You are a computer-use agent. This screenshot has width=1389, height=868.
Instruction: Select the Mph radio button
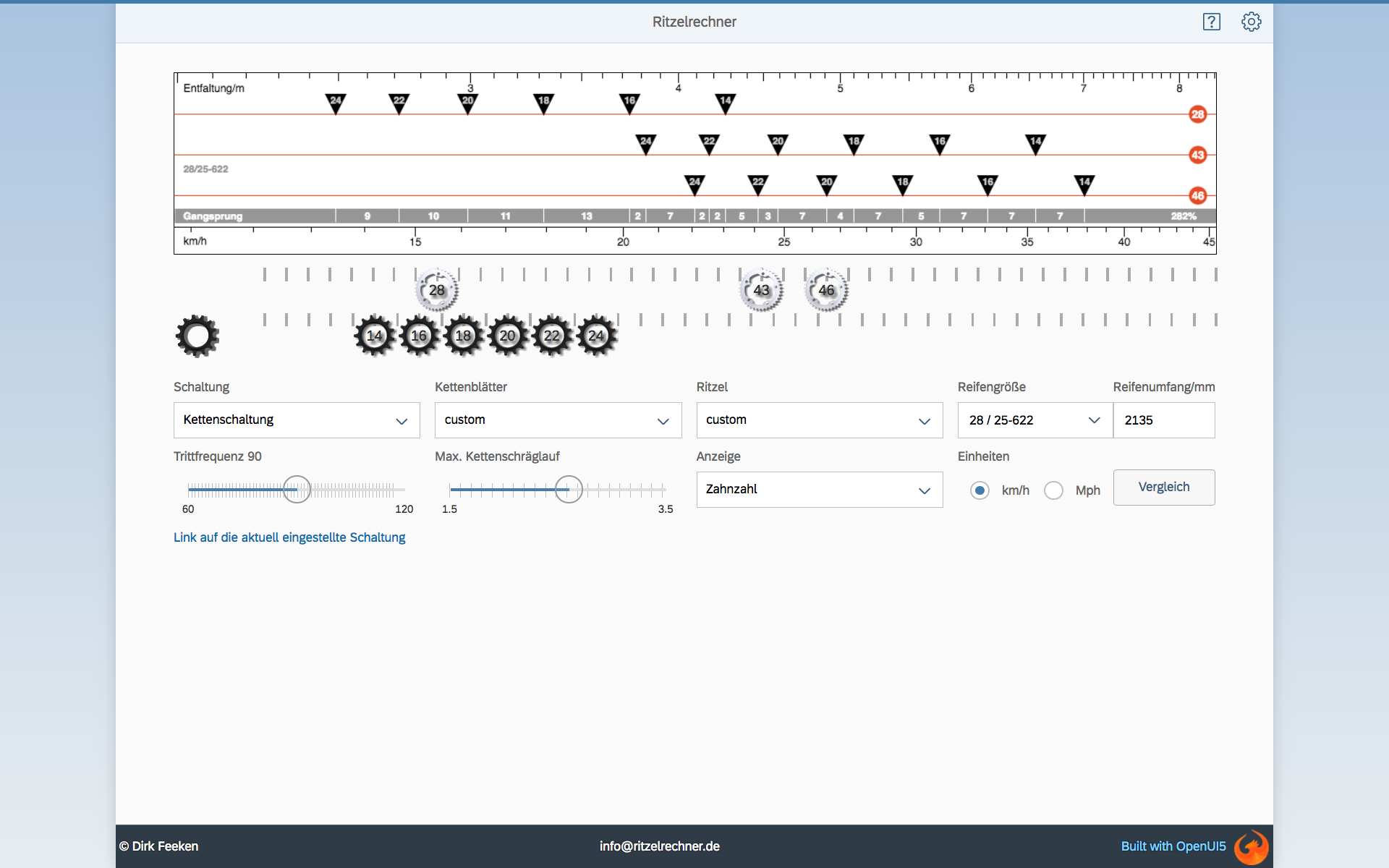1053,490
